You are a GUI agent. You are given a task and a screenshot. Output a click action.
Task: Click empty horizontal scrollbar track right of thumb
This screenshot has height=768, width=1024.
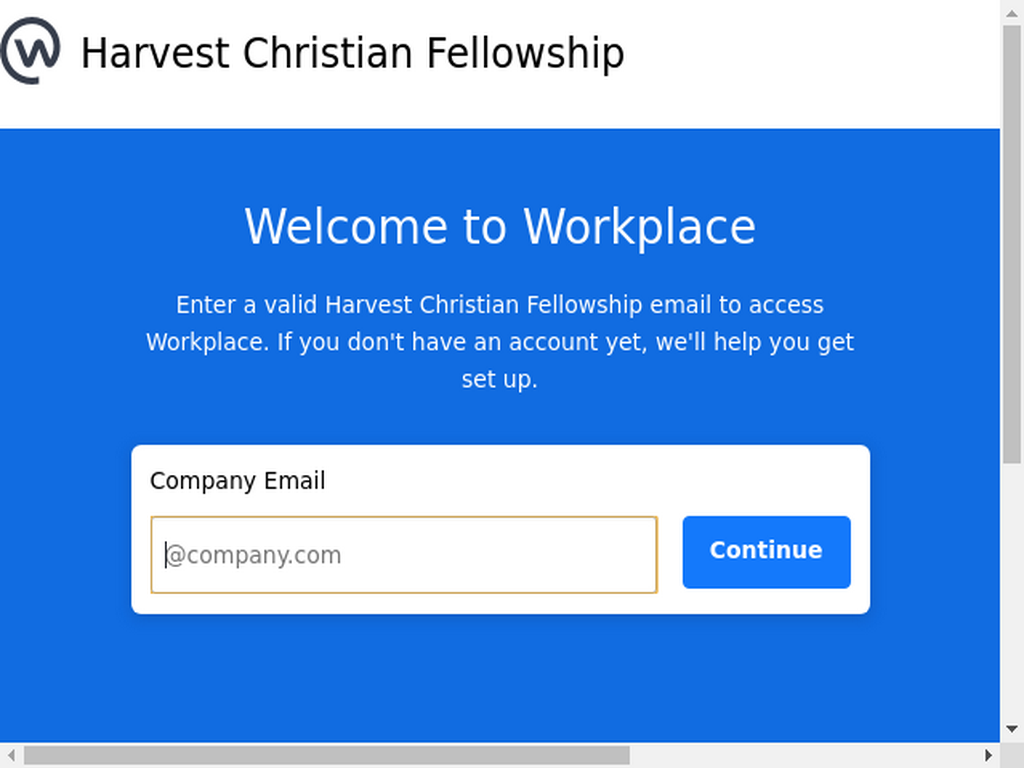[803, 755]
